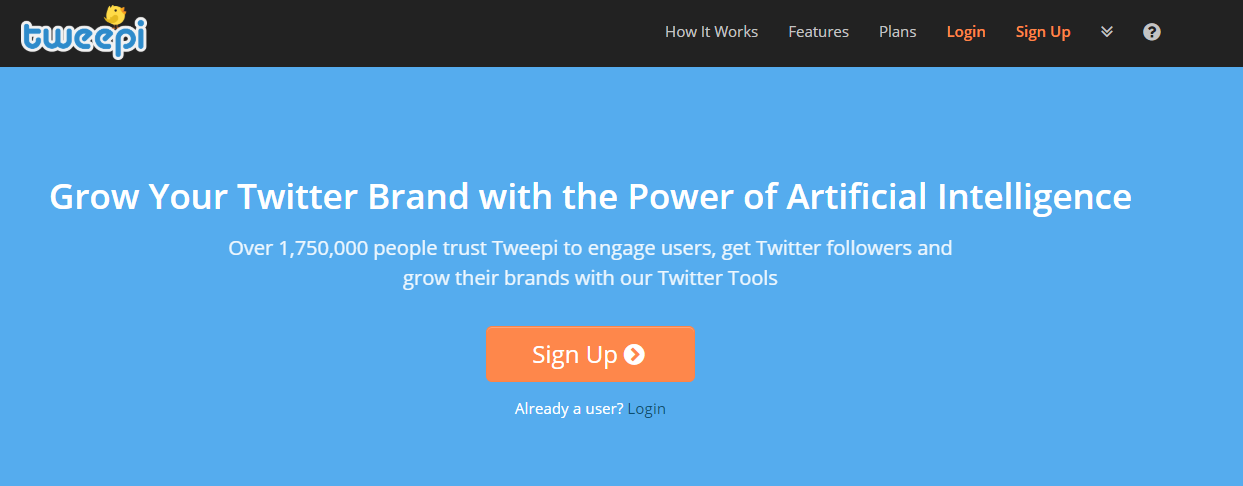Click the yellow bird atop the logo
Image resolution: width=1243 pixels, height=486 pixels.
(x=114, y=15)
